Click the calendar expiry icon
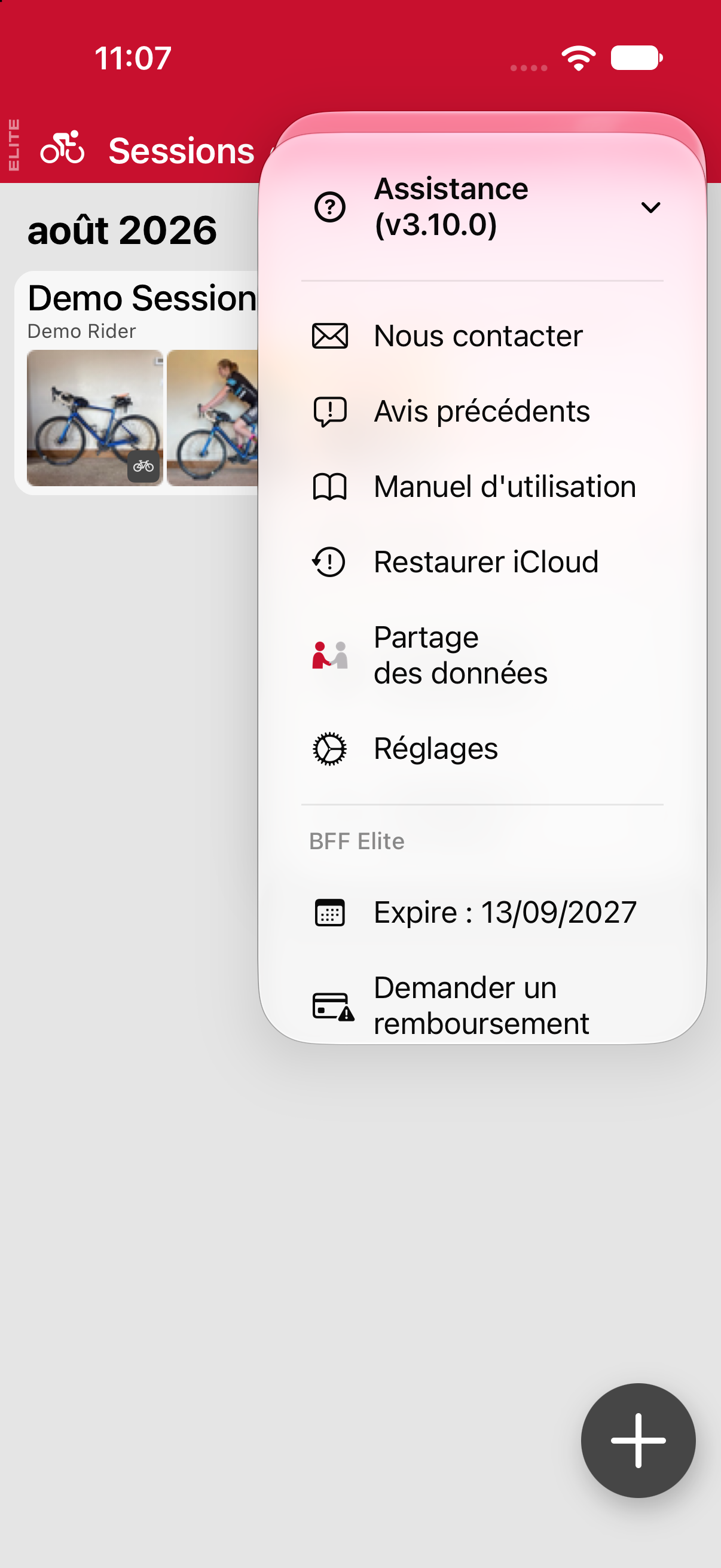Screen dimensions: 721x1568 330,913
